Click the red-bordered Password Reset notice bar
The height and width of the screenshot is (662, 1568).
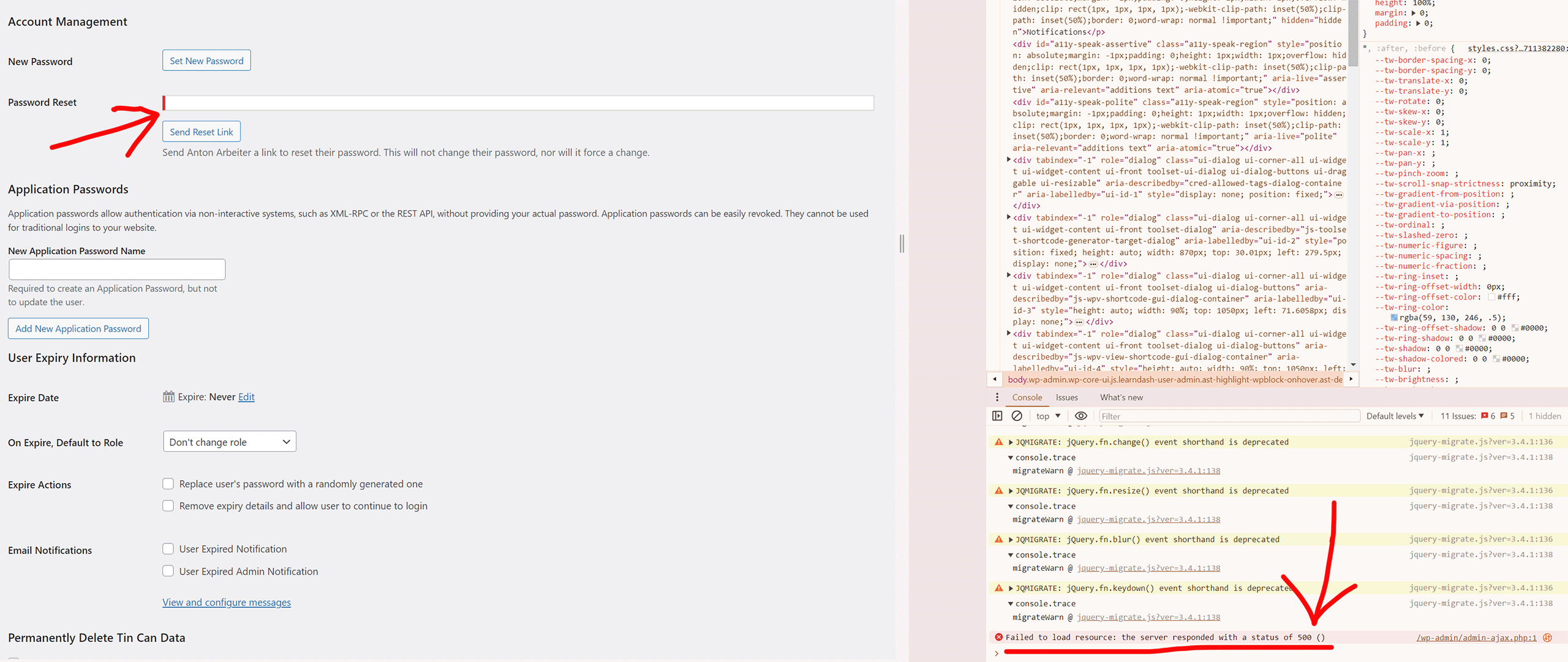coord(518,103)
